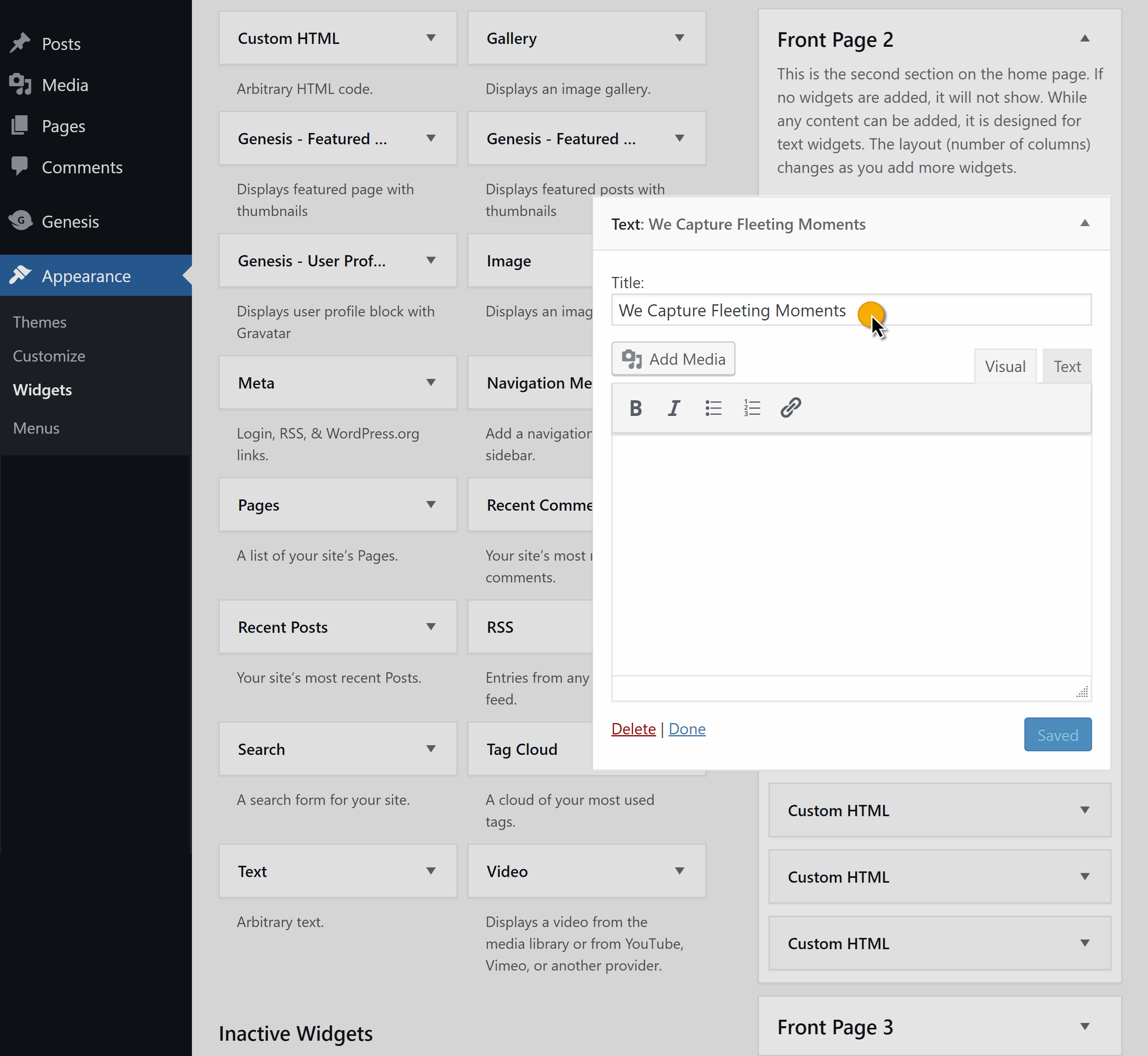The image size is (1148, 1056).
Task: Click the Delete widget link
Action: click(633, 729)
